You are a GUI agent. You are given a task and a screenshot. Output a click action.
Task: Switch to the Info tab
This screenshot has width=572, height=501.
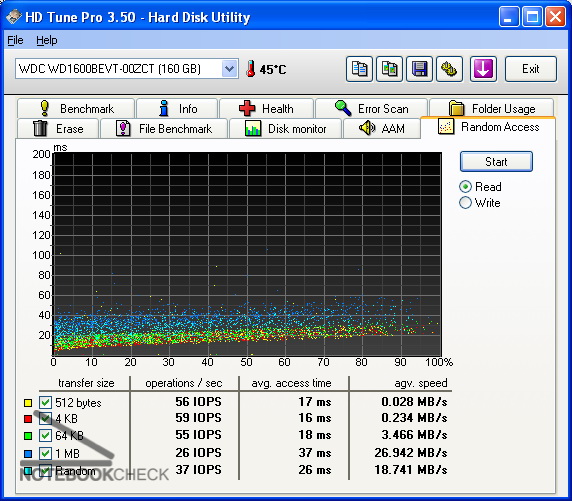point(177,108)
